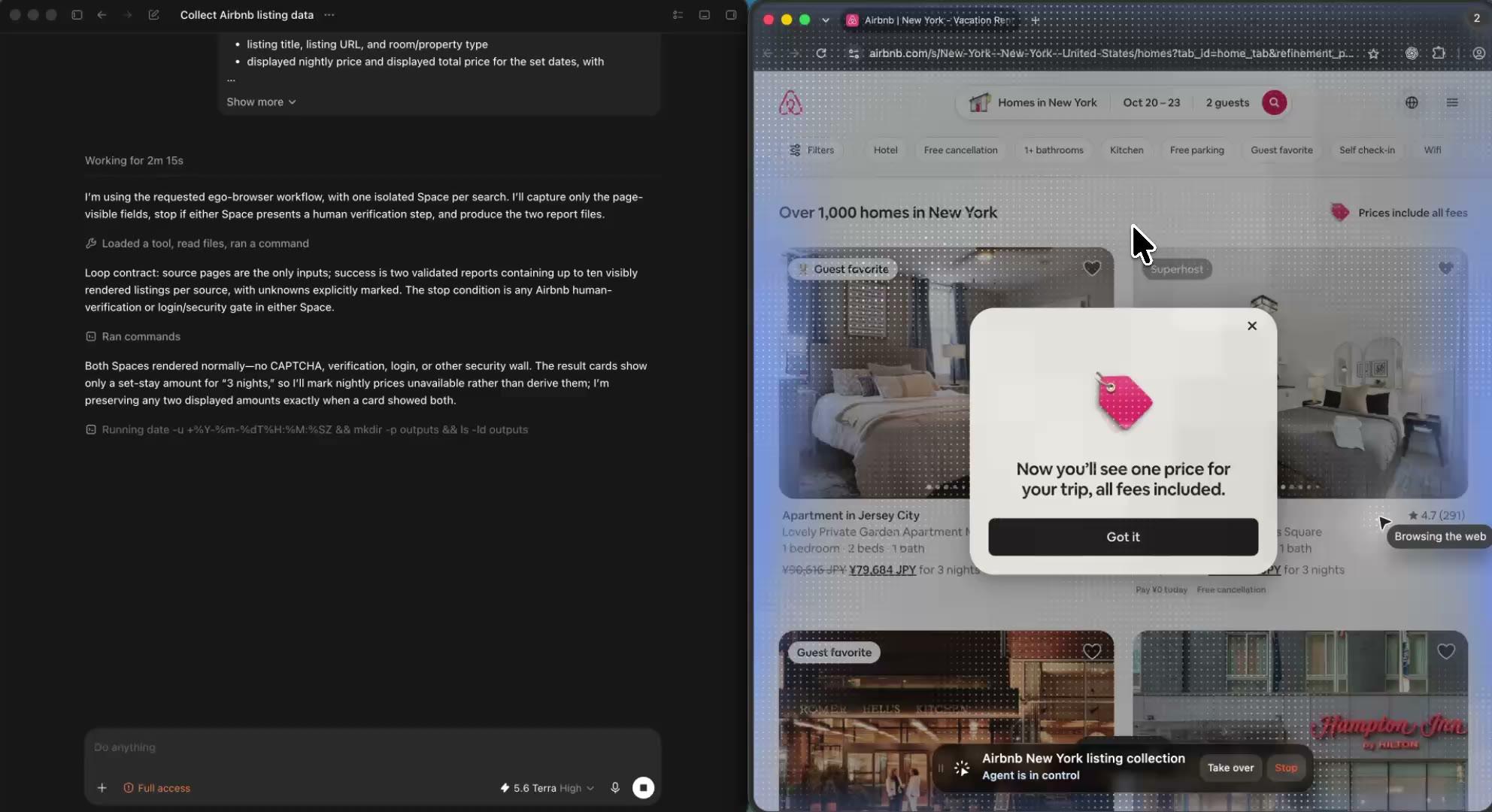Open the 'Apartment in Jersey City' listing title

pos(851,516)
